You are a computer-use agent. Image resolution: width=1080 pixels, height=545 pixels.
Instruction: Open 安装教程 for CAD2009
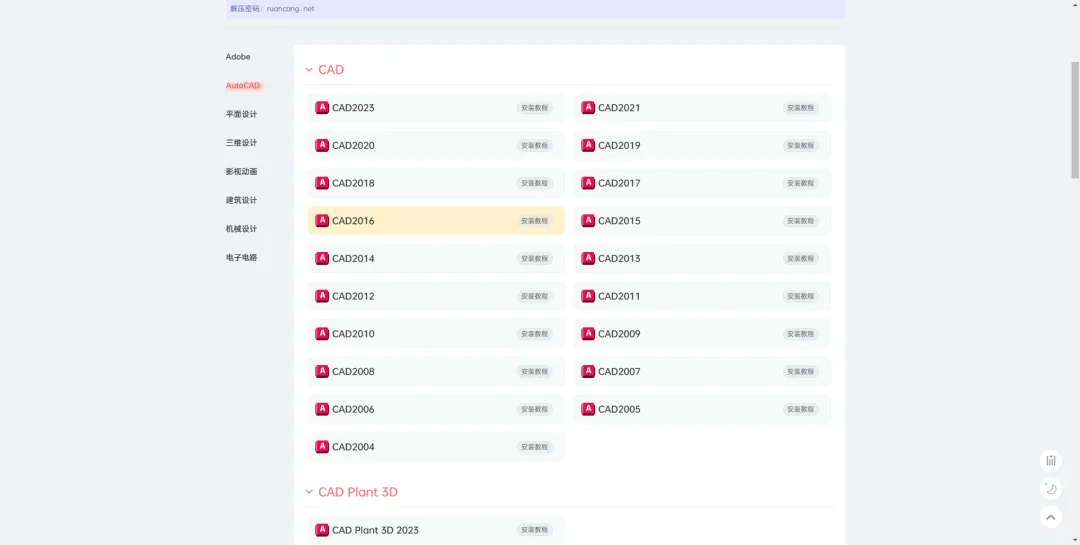click(800, 334)
